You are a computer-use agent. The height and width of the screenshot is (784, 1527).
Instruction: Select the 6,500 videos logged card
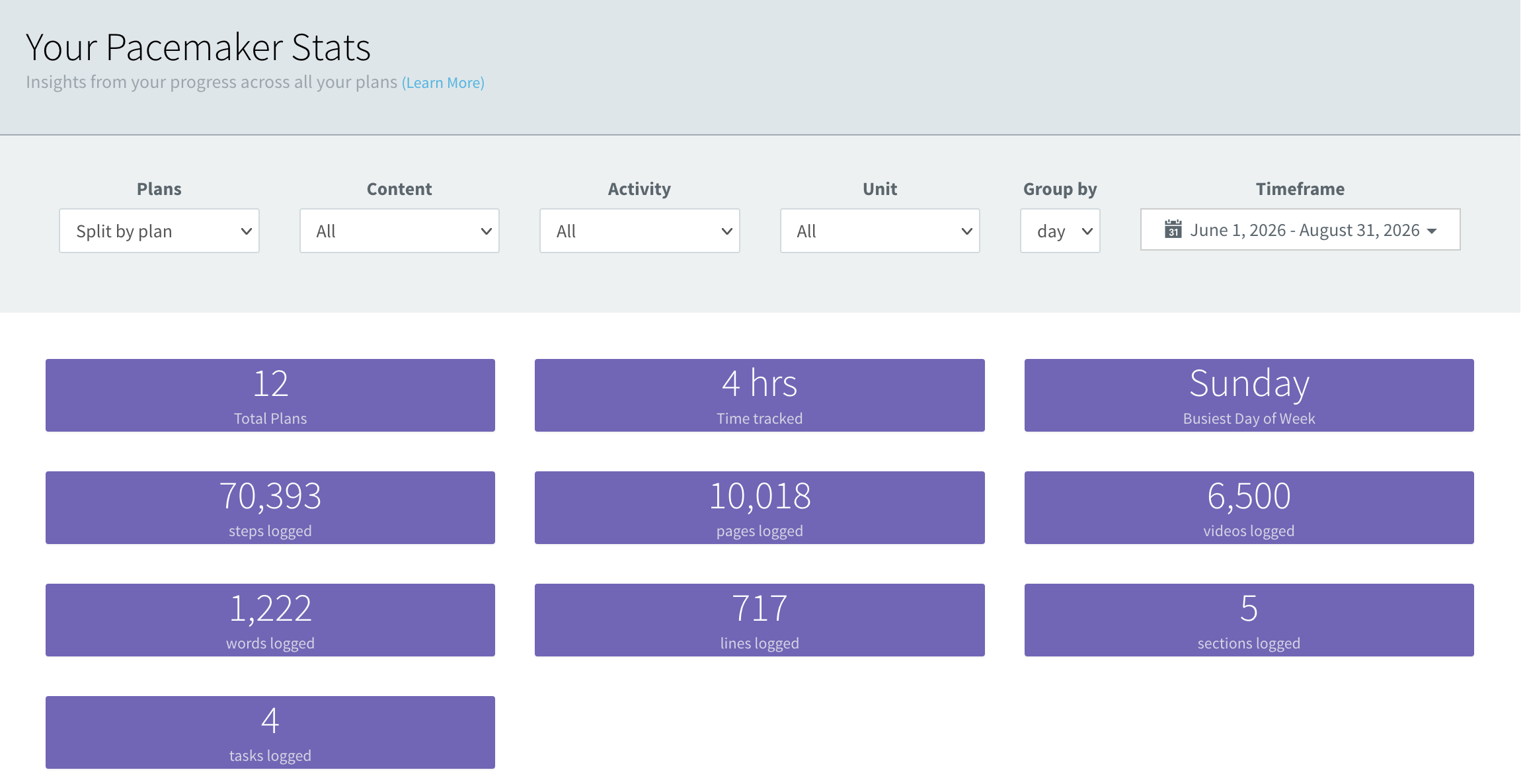[x=1249, y=508]
